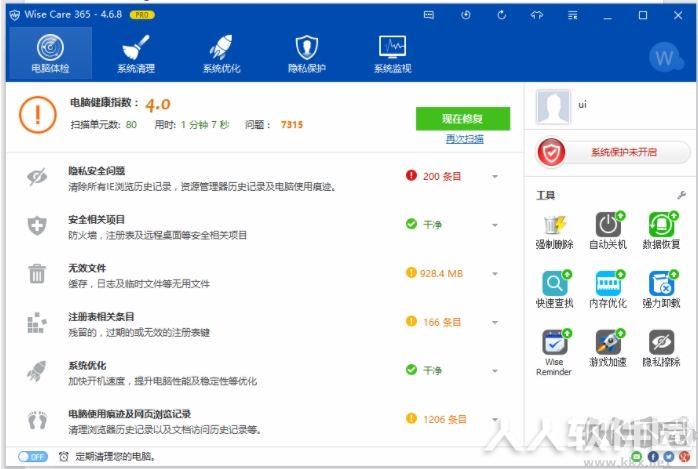Enable 系统保护未开启 system protection button

[x=613, y=152]
